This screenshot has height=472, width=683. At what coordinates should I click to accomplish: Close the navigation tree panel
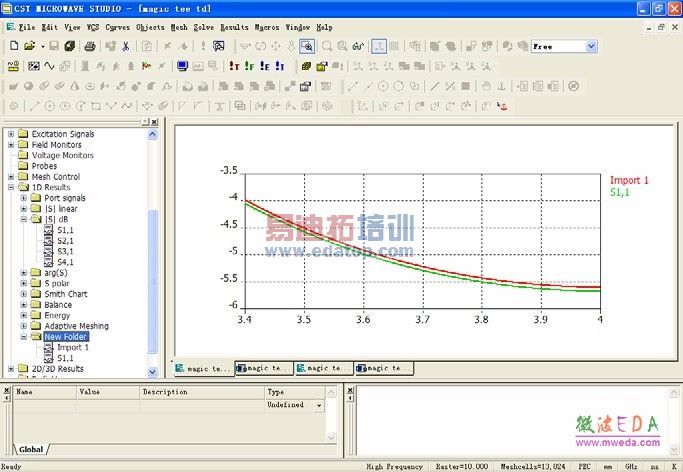click(x=154, y=122)
